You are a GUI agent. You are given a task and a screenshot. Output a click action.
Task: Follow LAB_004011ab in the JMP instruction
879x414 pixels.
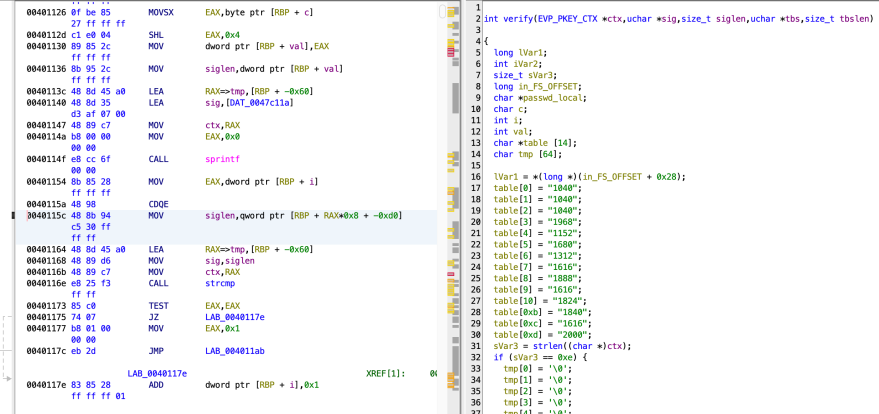[x=238, y=351]
